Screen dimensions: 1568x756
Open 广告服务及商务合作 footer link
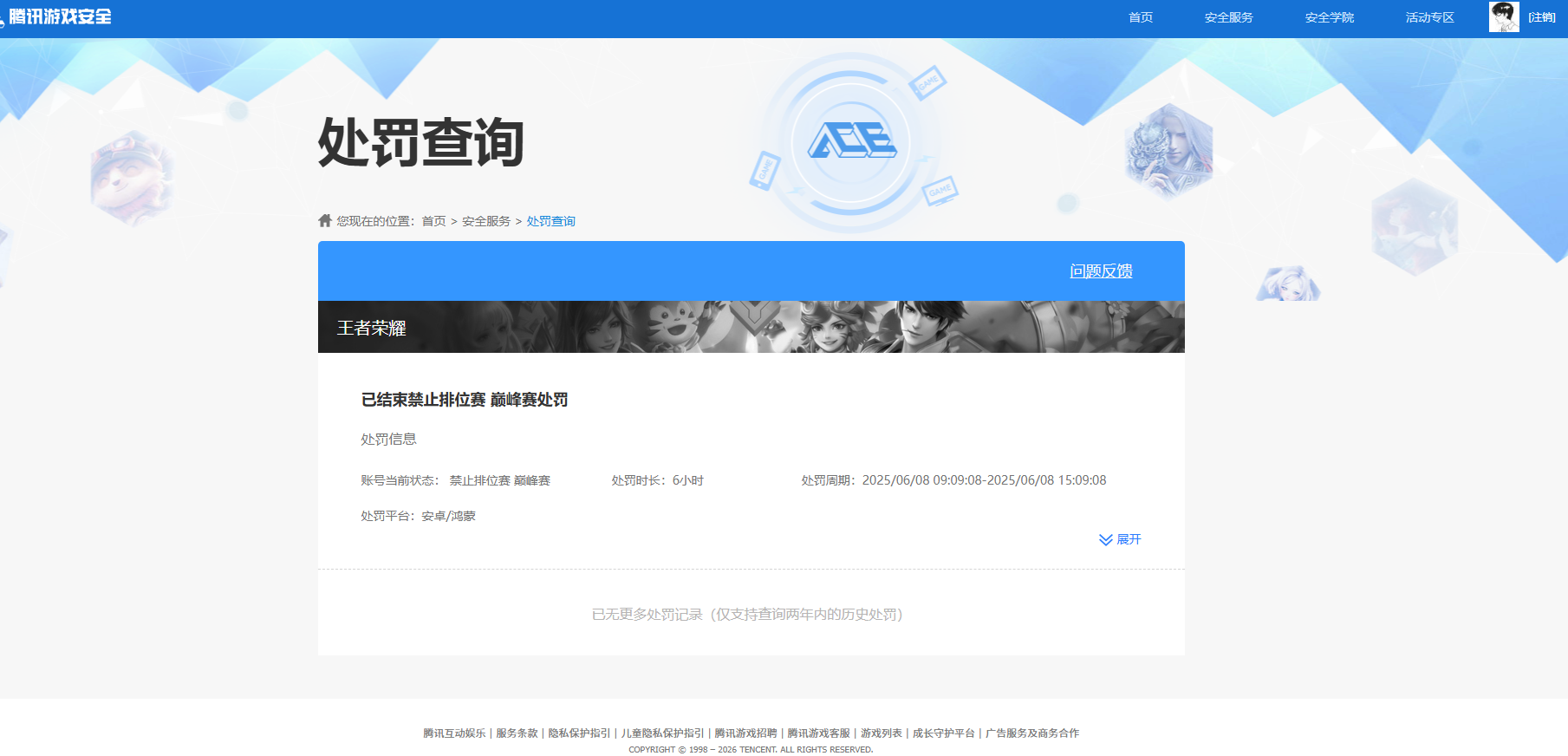tap(1031, 733)
